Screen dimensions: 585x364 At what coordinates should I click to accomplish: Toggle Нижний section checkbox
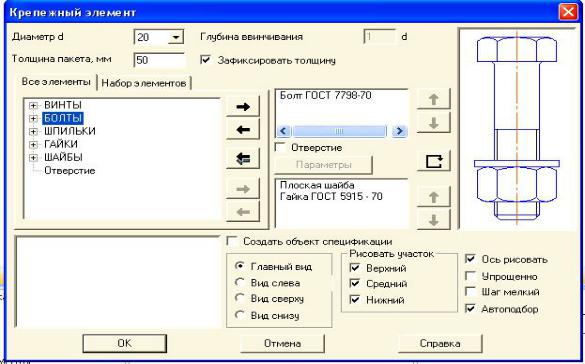pos(355,299)
